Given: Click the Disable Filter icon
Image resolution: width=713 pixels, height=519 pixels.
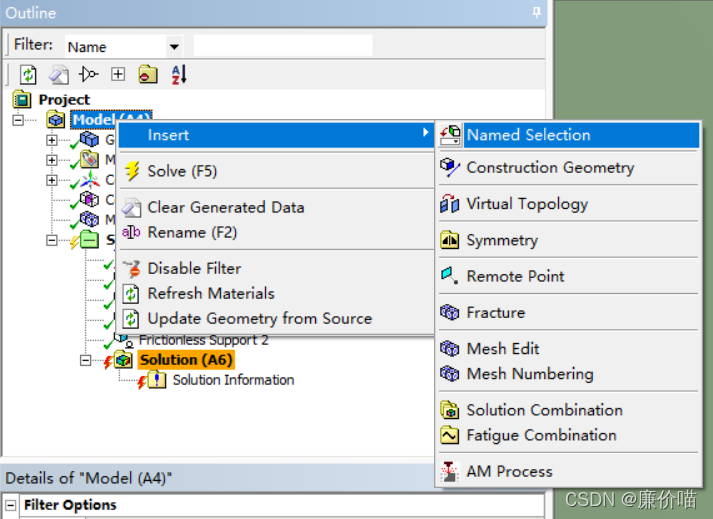Looking at the screenshot, I should click(132, 268).
